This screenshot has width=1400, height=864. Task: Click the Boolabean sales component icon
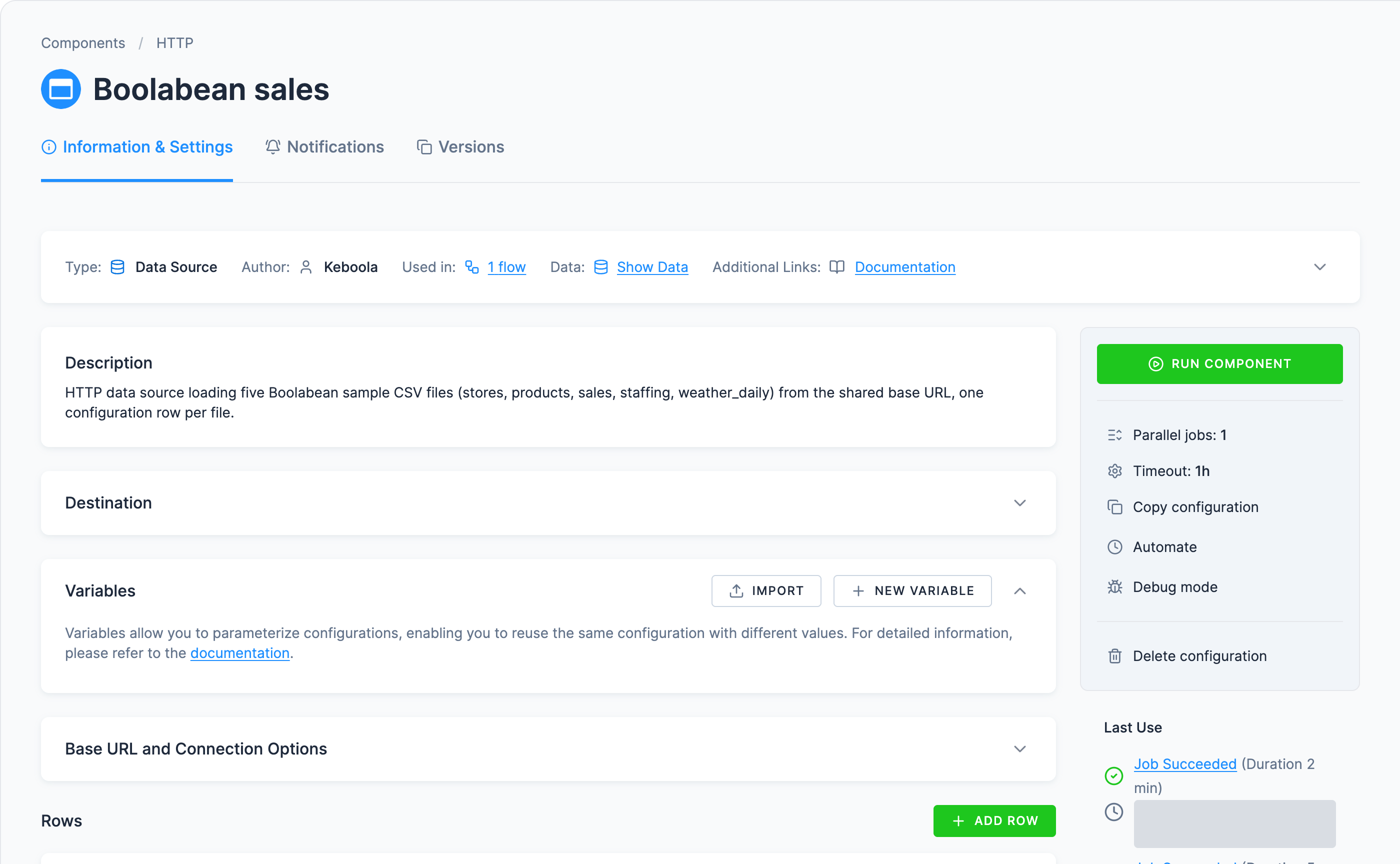pyautogui.click(x=60, y=89)
